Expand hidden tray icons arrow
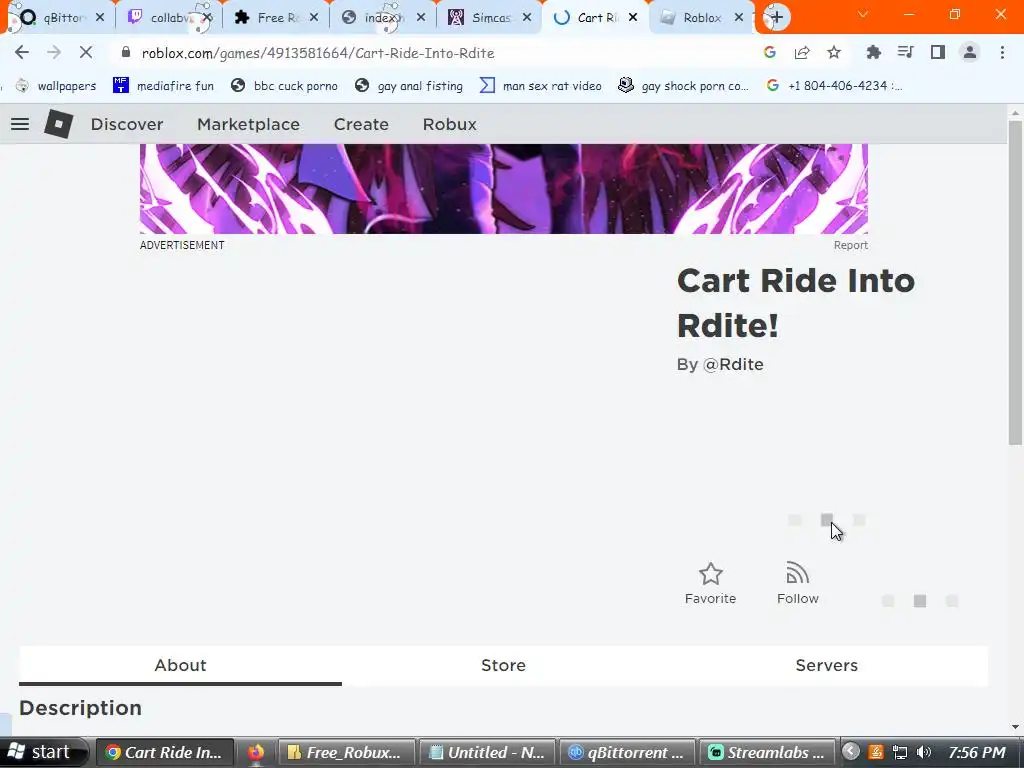The height and width of the screenshot is (768, 1024). click(x=850, y=752)
